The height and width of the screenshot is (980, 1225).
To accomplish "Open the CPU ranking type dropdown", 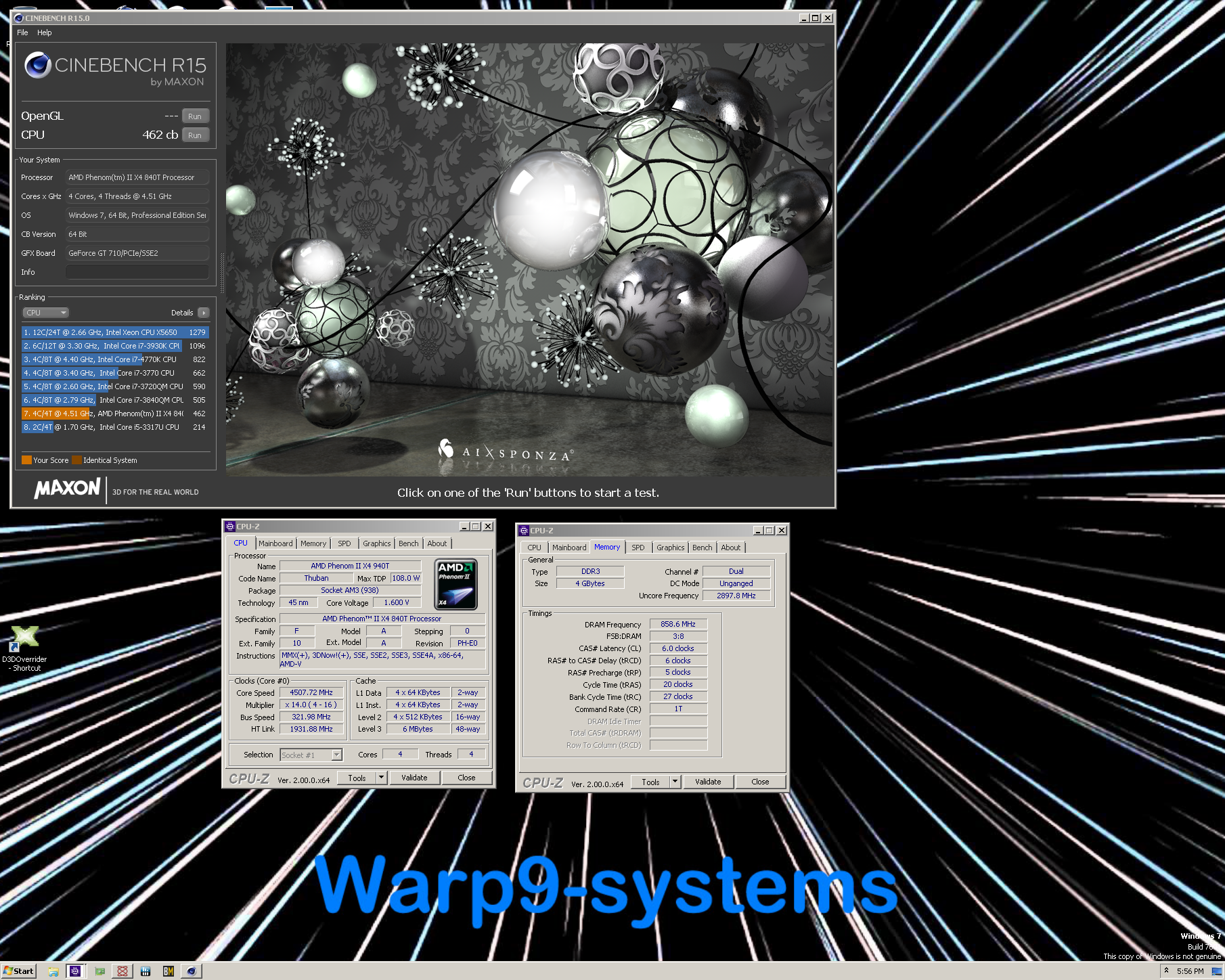I will pyautogui.click(x=46, y=313).
